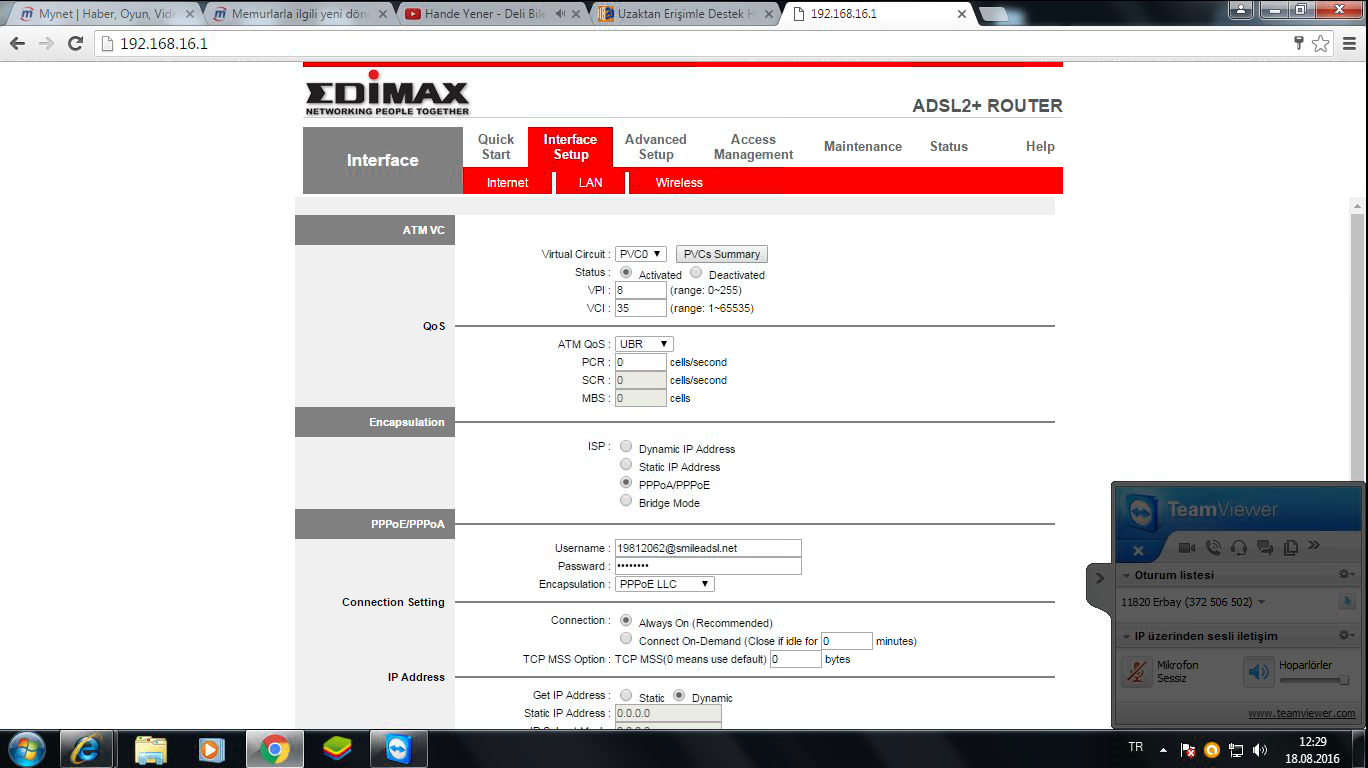Open the www.teamviewer.com link
Image resolution: width=1368 pixels, height=768 pixels.
(x=1302, y=713)
